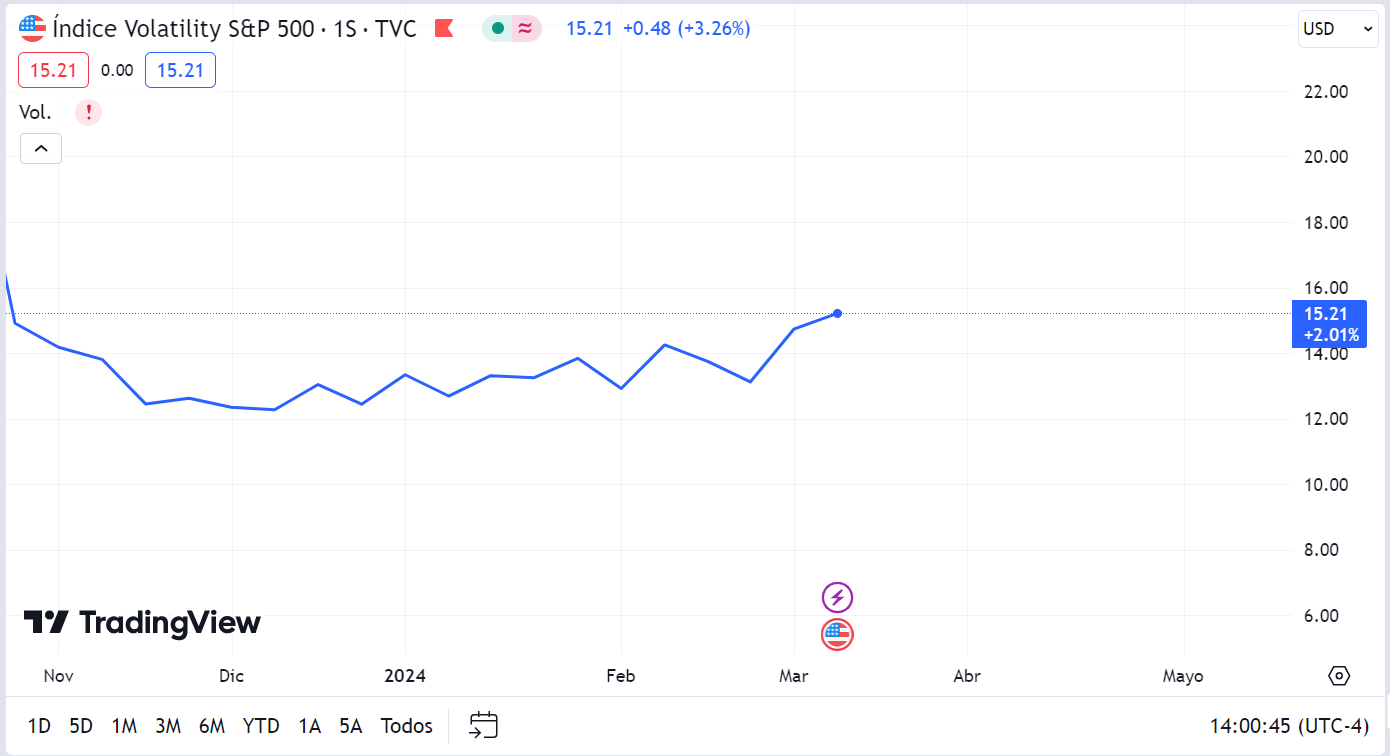Screen dimensions: 1390x756
Task: Click the current price 15.21 axis label
Action: tap(1329, 323)
